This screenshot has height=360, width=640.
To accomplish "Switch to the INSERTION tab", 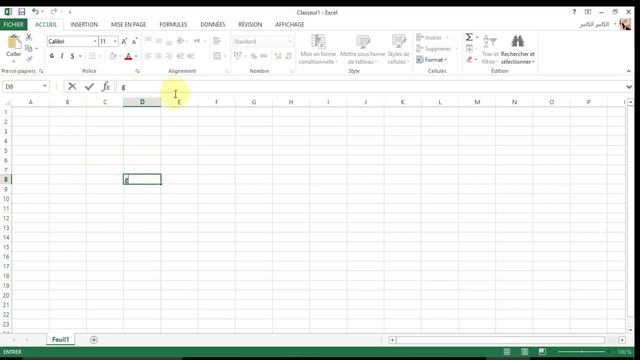I will 84,24.
